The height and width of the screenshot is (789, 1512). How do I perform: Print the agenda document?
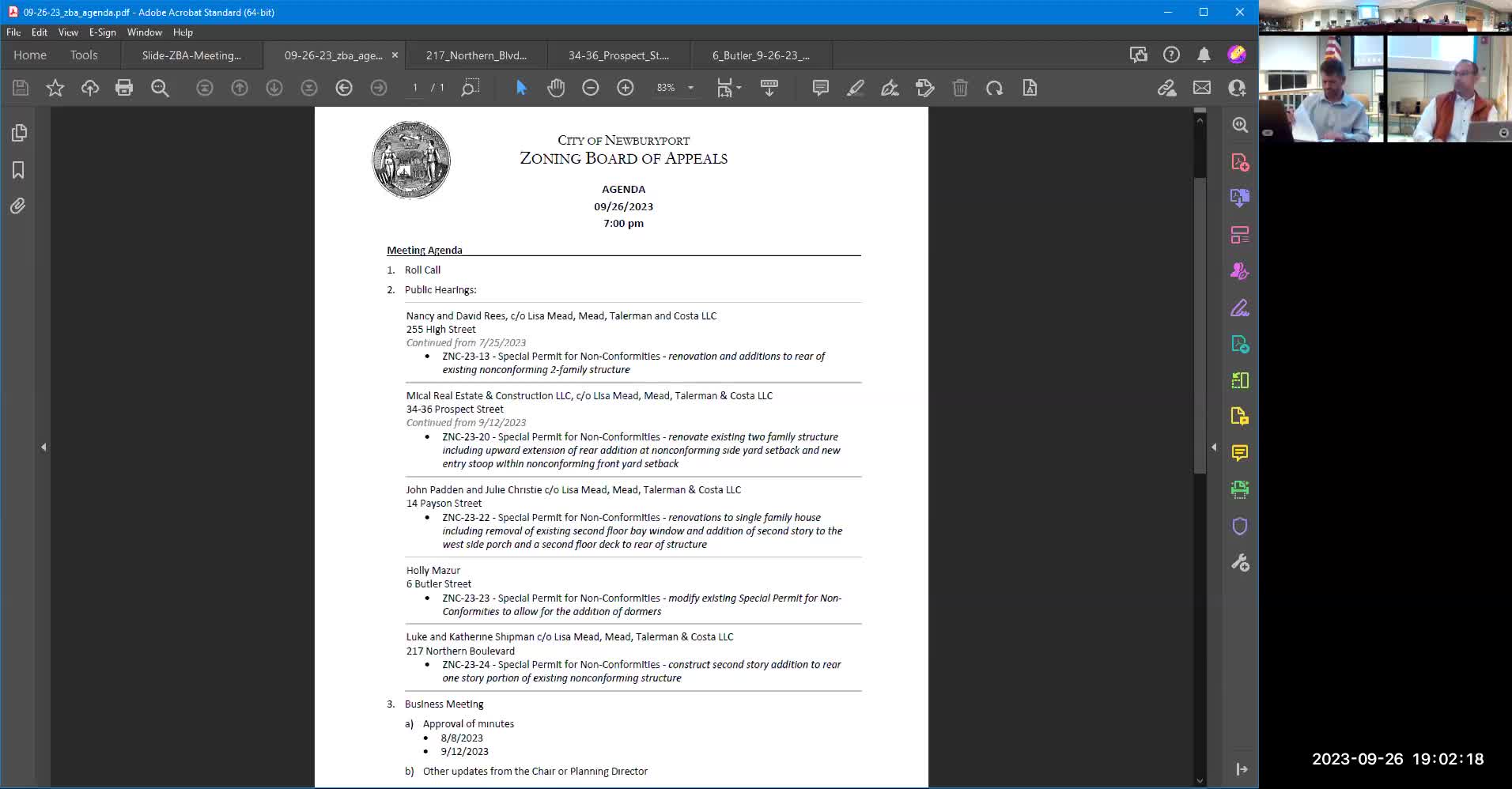coord(124,88)
